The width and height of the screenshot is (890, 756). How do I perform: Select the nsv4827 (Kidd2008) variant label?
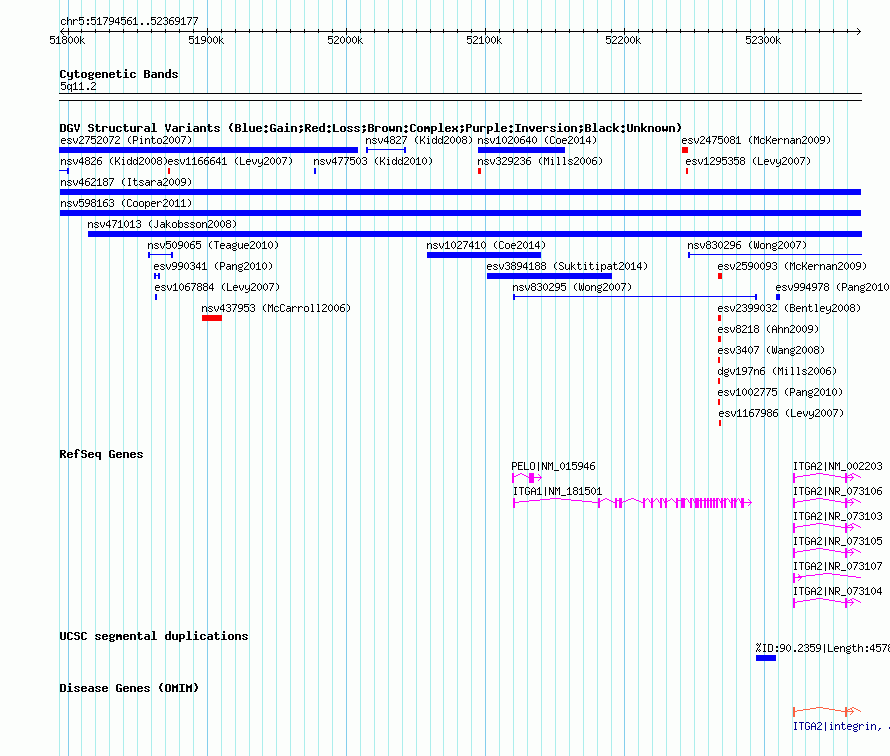coord(419,140)
